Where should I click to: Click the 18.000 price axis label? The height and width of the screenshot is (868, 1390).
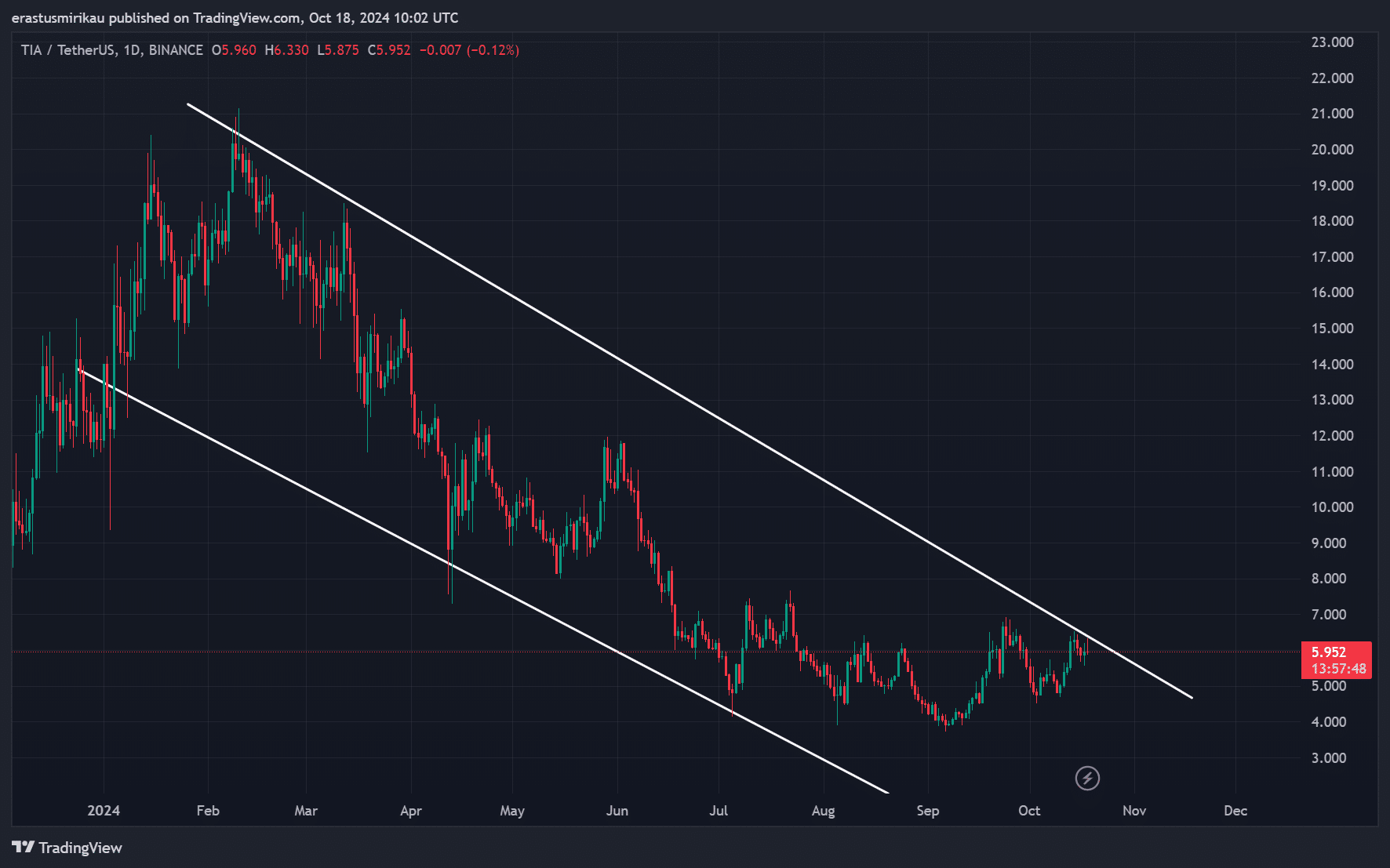pos(1332,221)
